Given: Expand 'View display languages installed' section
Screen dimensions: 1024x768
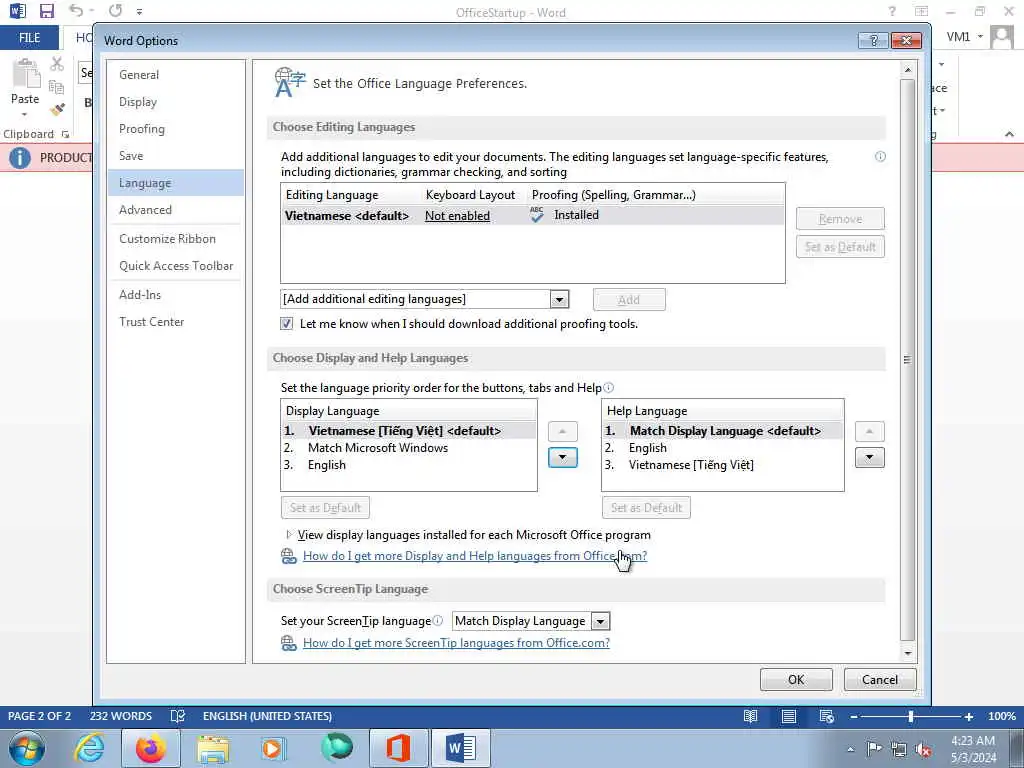Looking at the screenshot, I should point(289,535).
